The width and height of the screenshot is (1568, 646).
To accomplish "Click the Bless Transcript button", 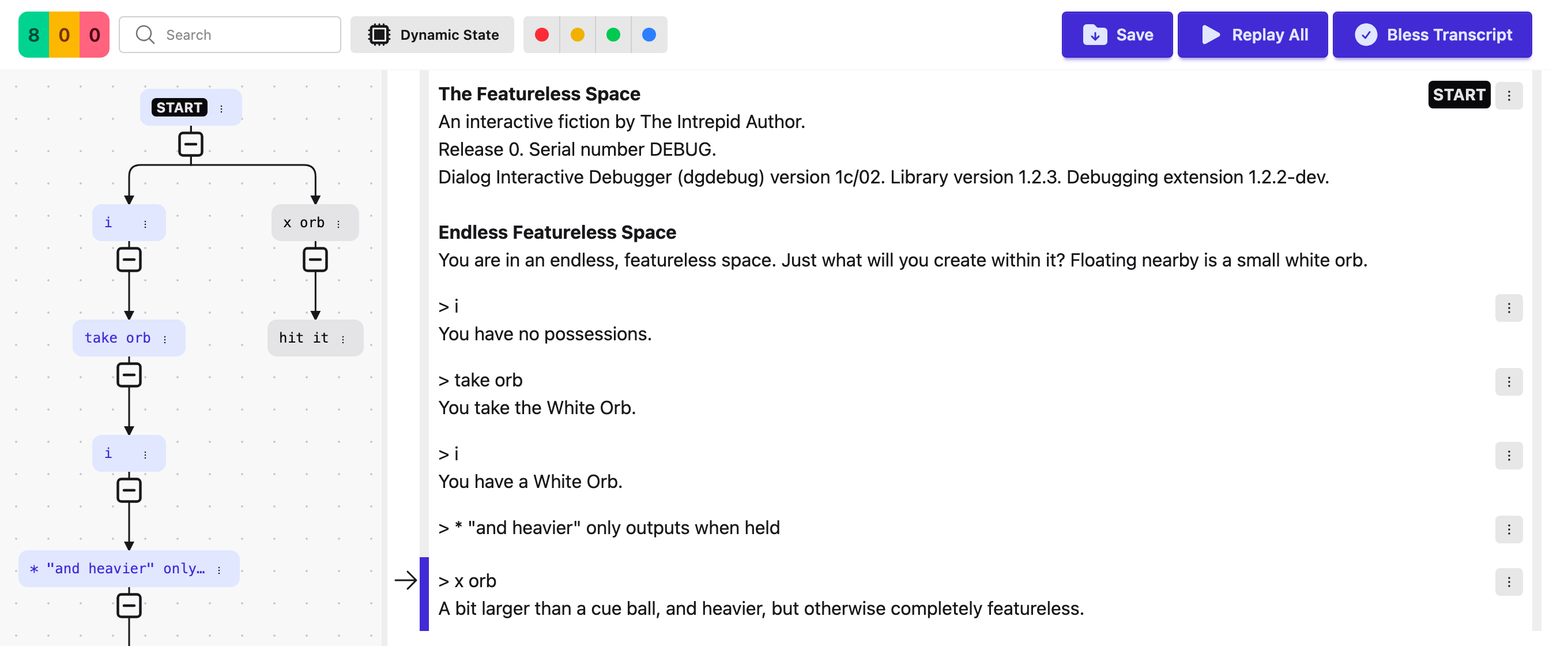I will coord(1431,35).
